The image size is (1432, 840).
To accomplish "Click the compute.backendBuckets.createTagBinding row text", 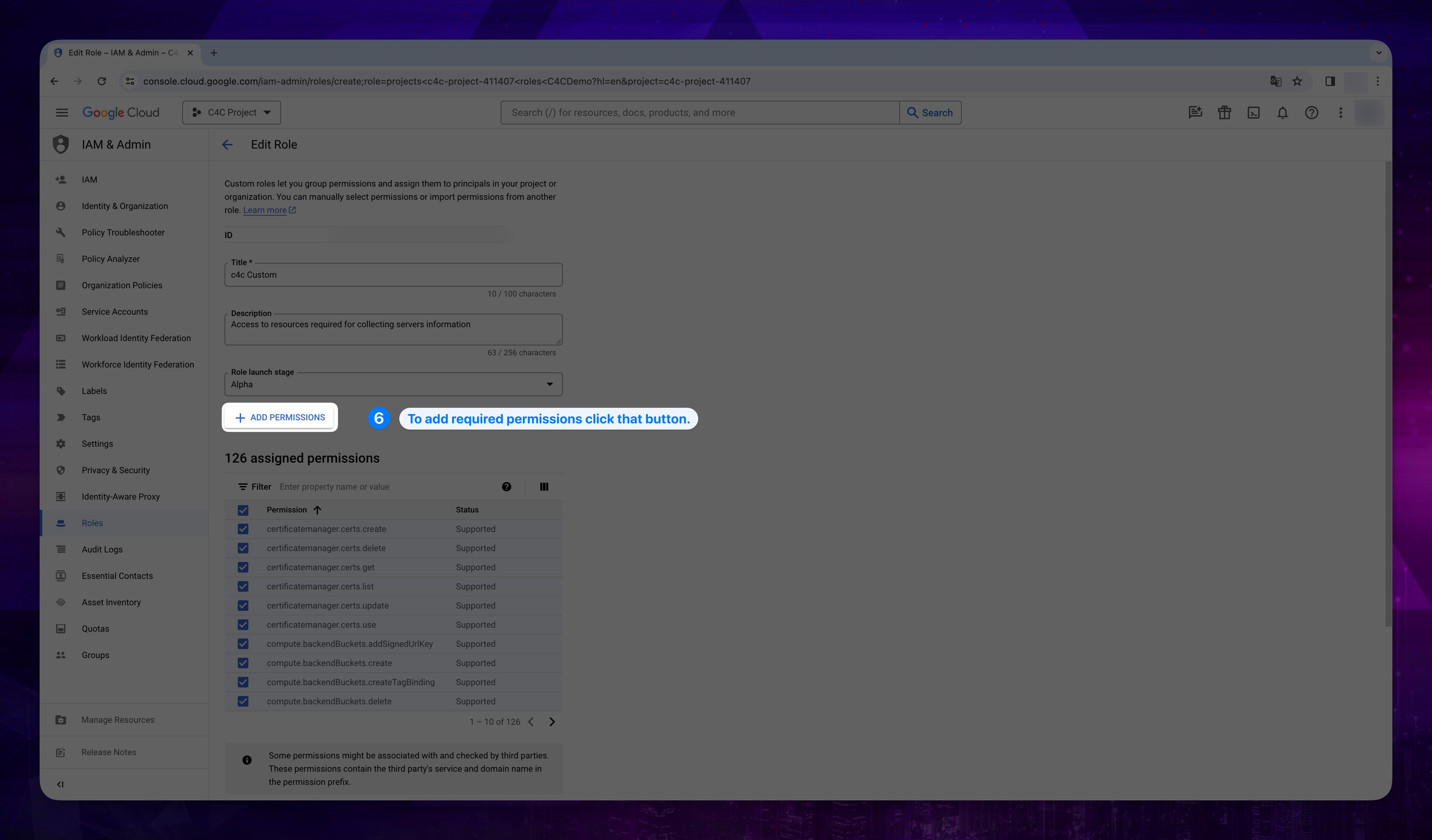I will pos(351,682).
